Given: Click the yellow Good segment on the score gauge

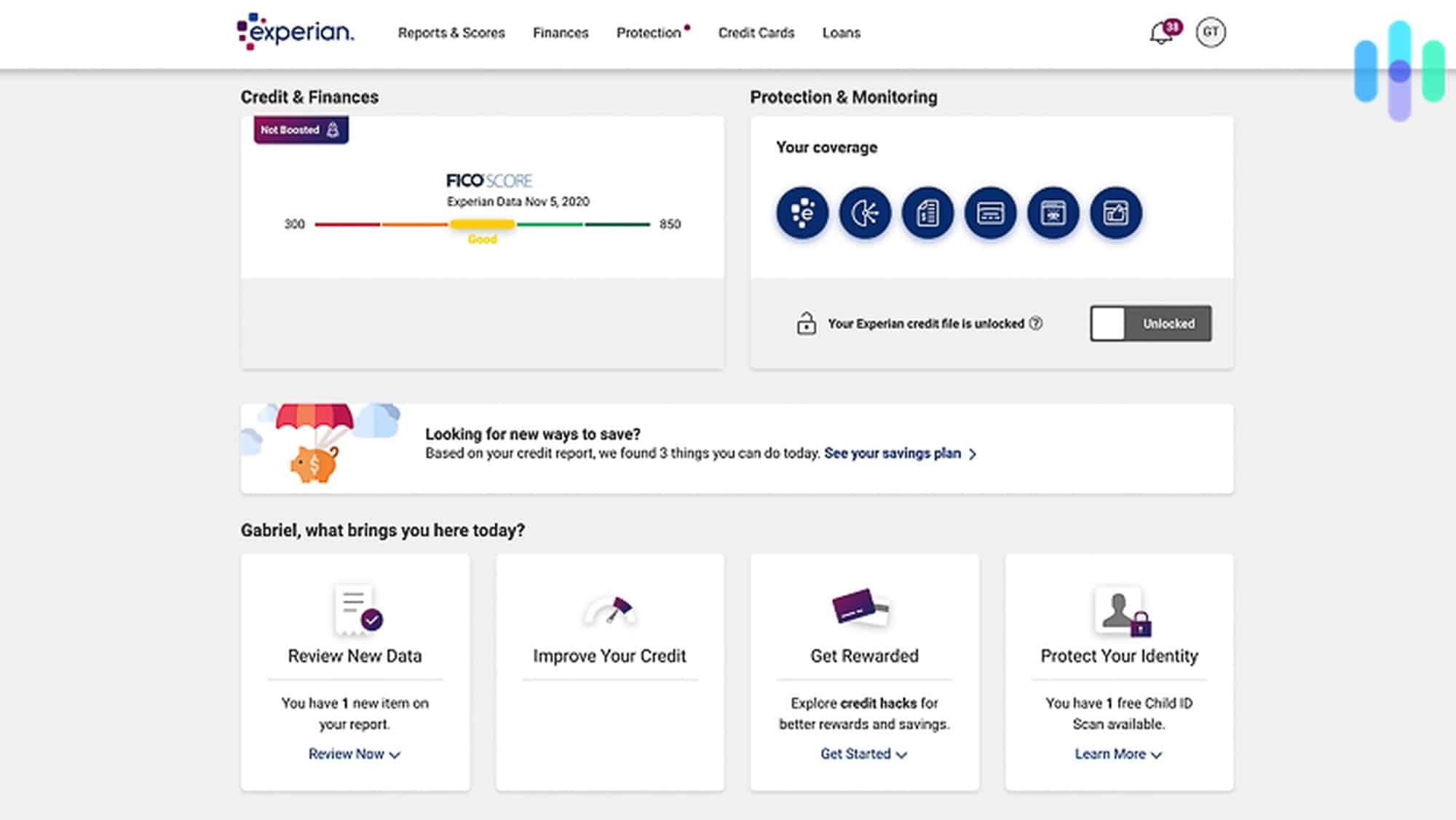Looking at the screenshot, I should (x=482, y=225).
